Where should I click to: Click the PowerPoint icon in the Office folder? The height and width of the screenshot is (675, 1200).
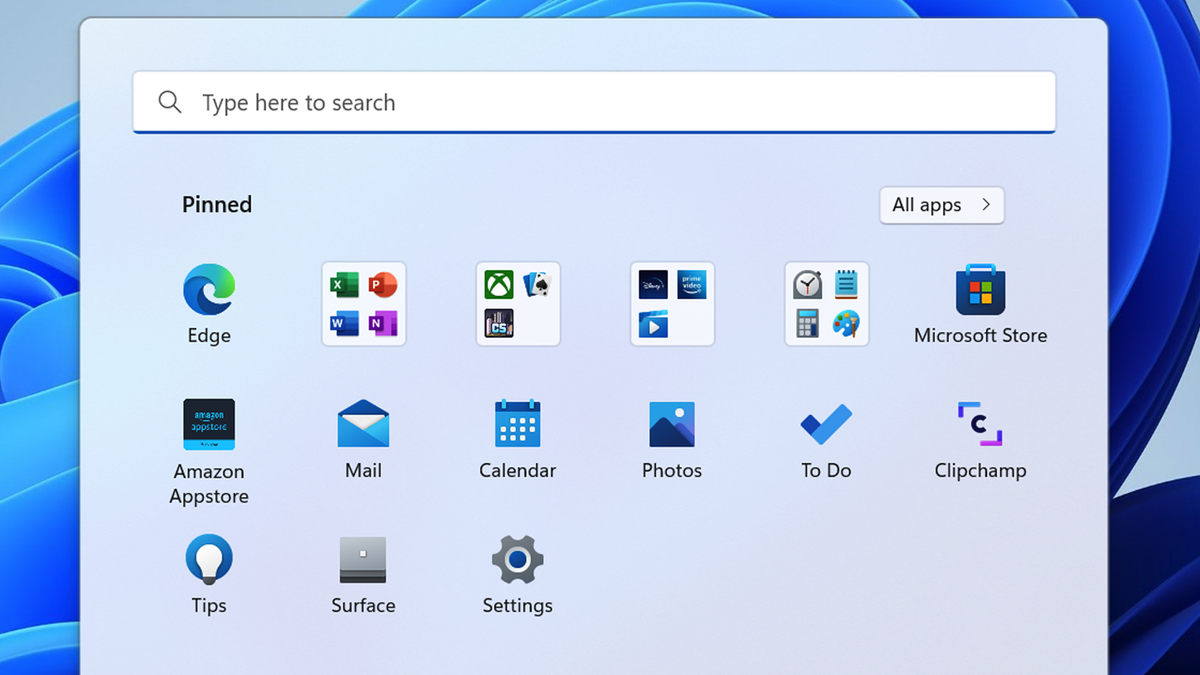click(x=383, y=286)
